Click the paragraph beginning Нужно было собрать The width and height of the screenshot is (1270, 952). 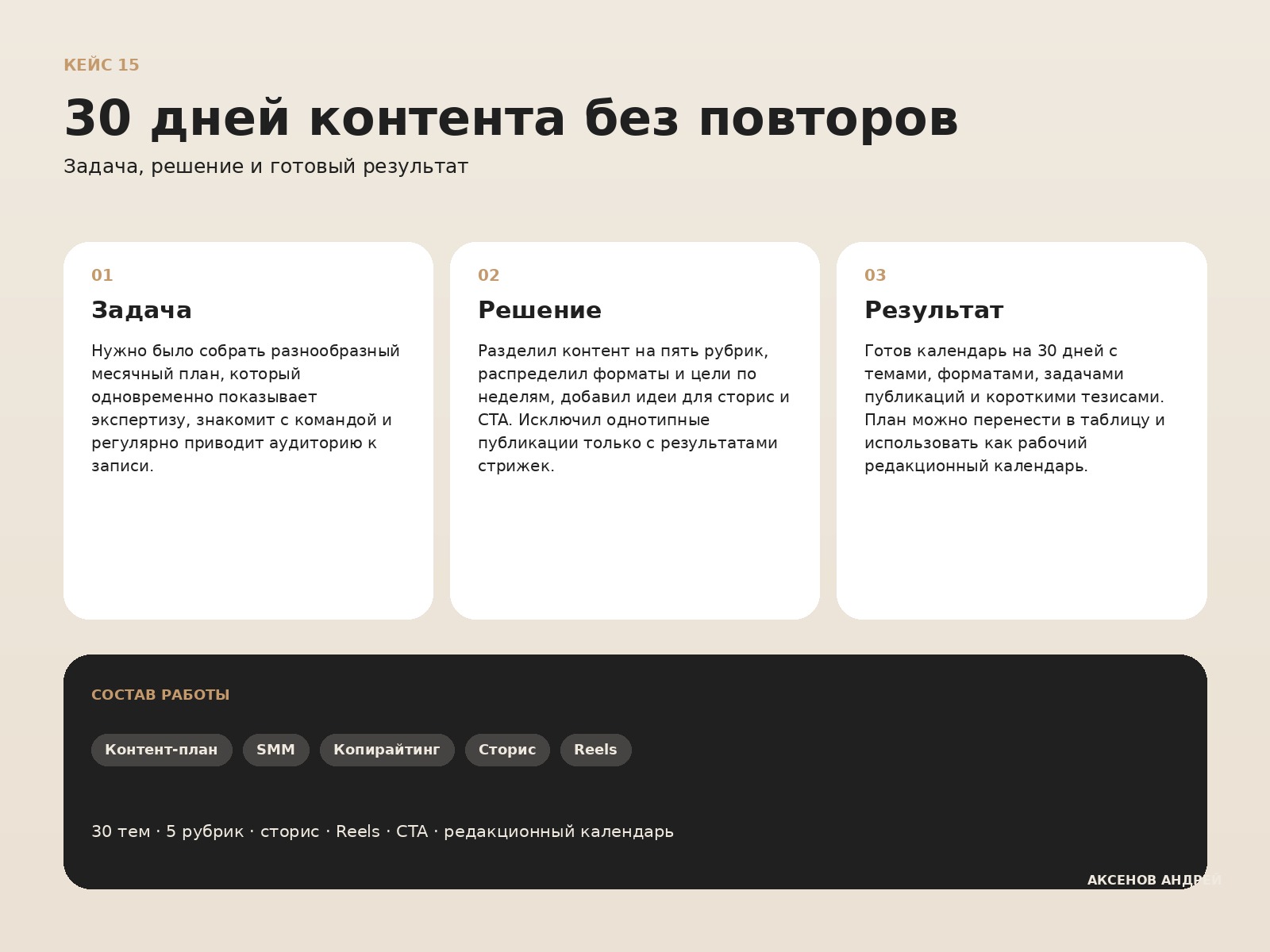click(x=246, y=409)
